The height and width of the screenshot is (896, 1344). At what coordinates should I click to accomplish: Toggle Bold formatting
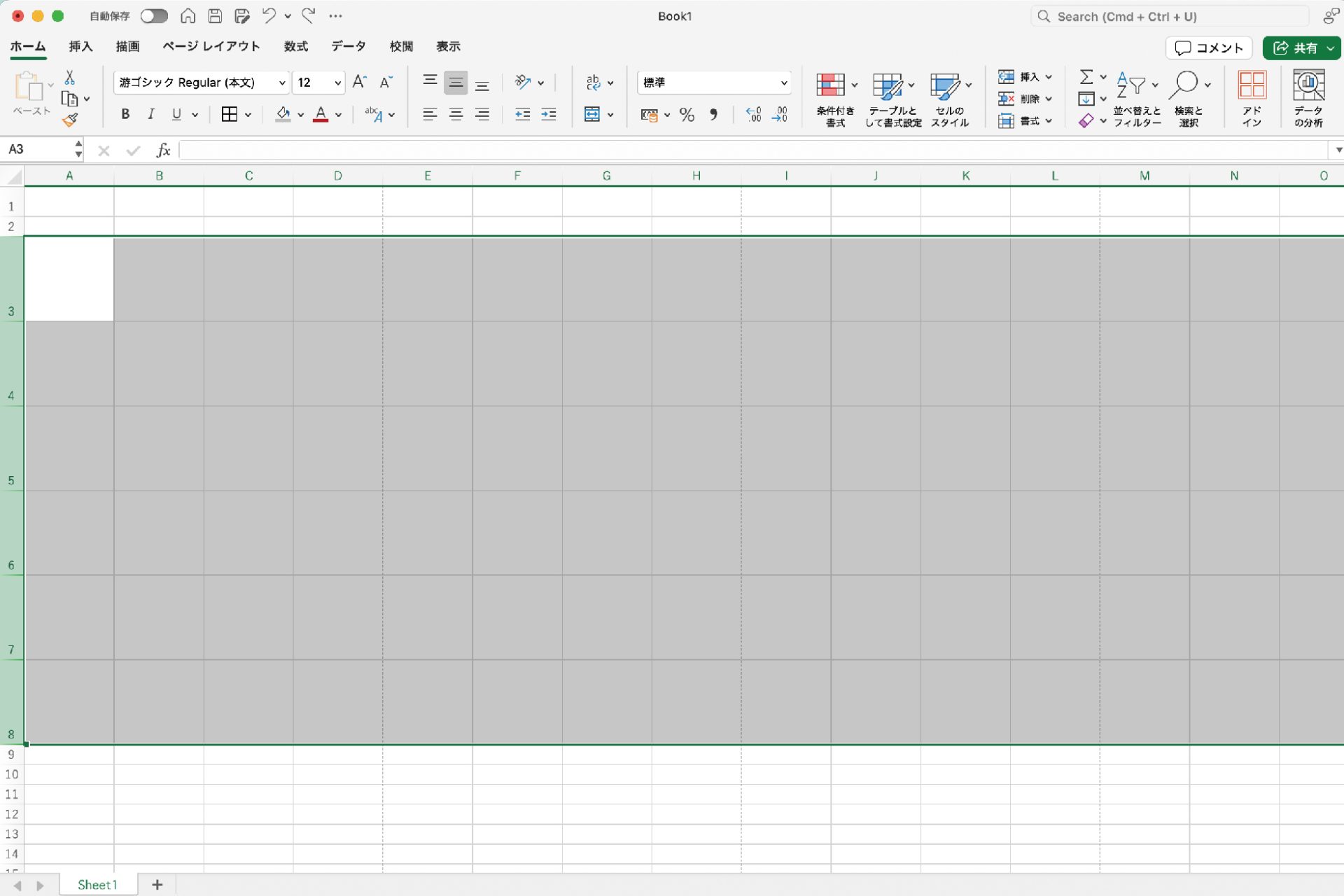(125, 114)
